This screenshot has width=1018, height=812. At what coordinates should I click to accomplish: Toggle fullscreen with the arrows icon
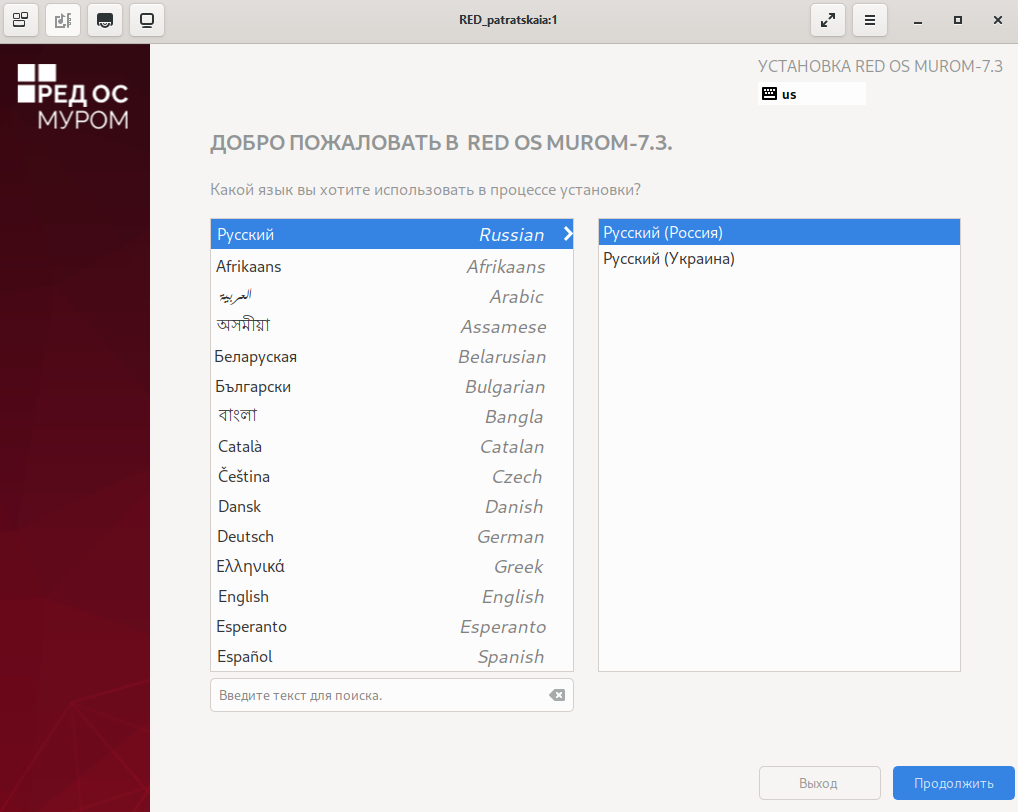828,20
